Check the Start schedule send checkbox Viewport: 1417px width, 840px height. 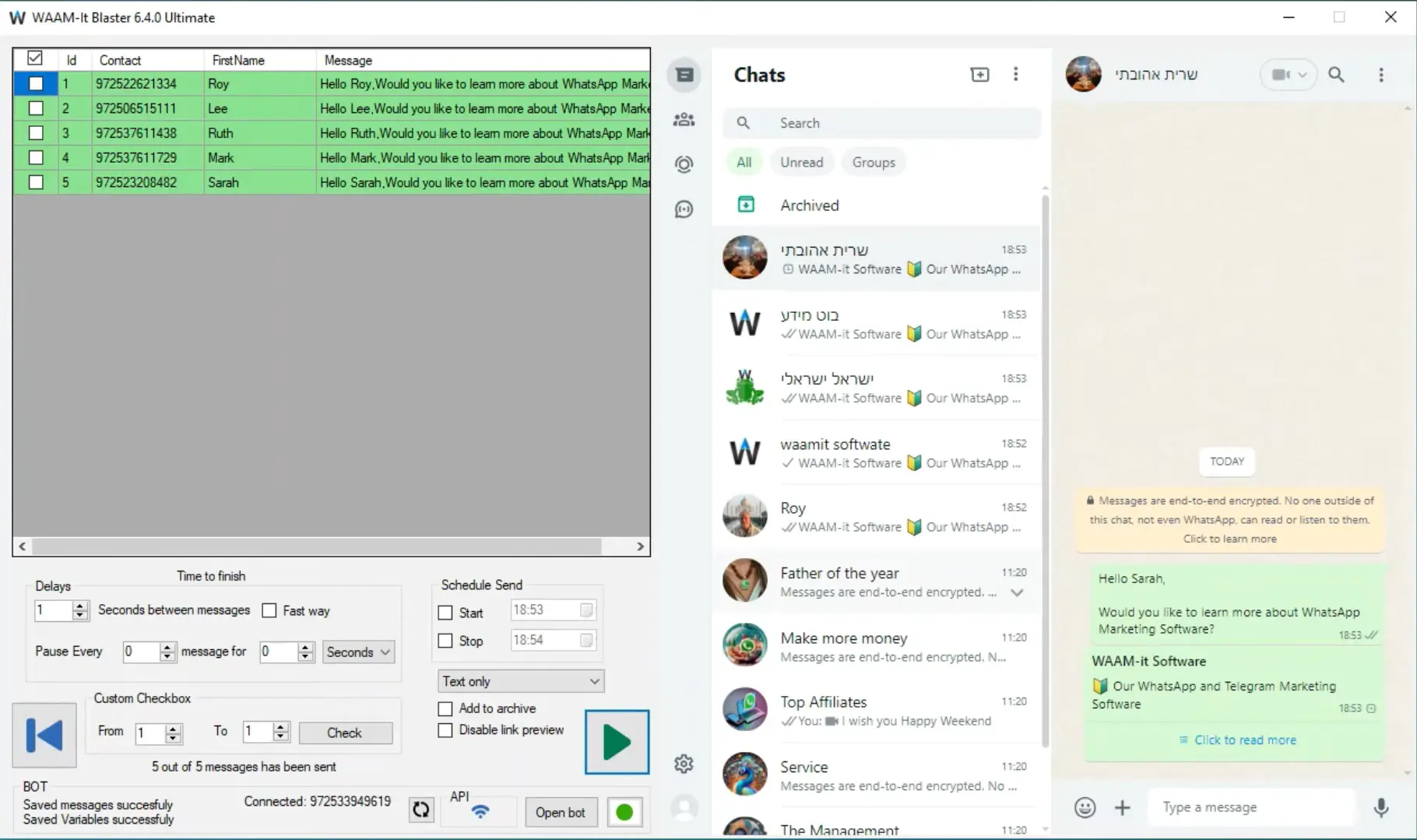tap(445, 613)
